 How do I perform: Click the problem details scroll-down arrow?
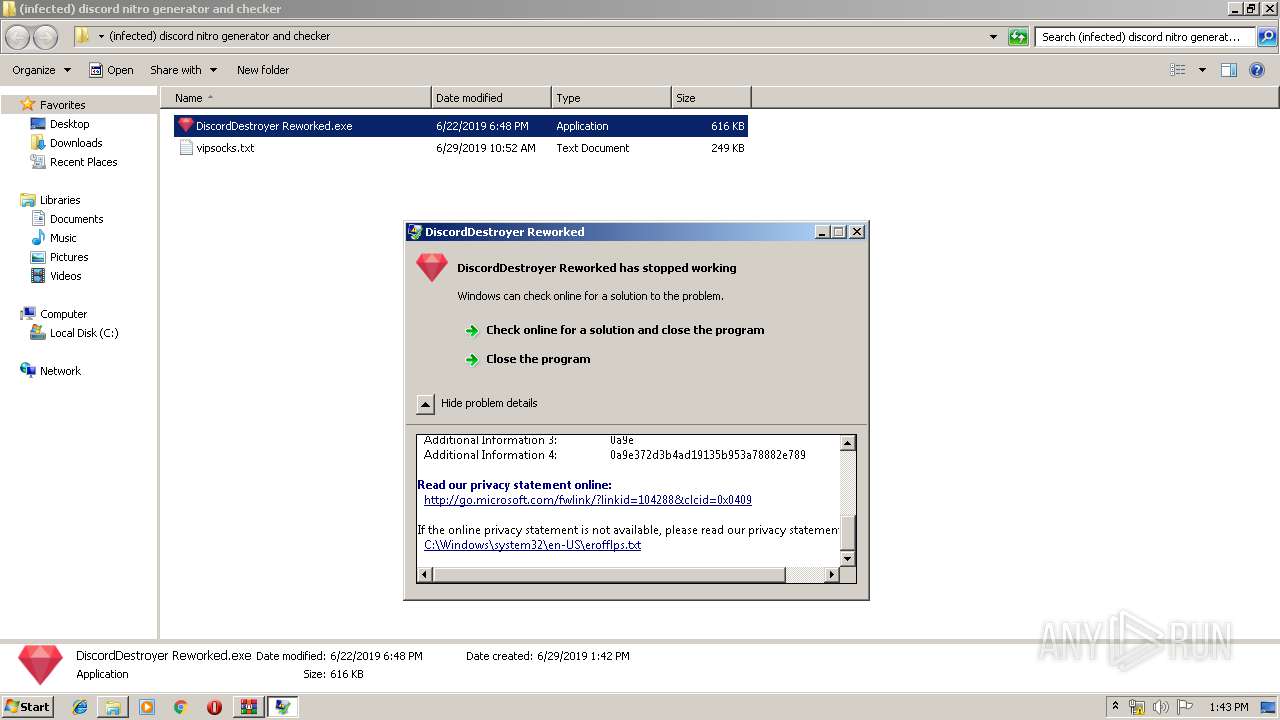848,558
